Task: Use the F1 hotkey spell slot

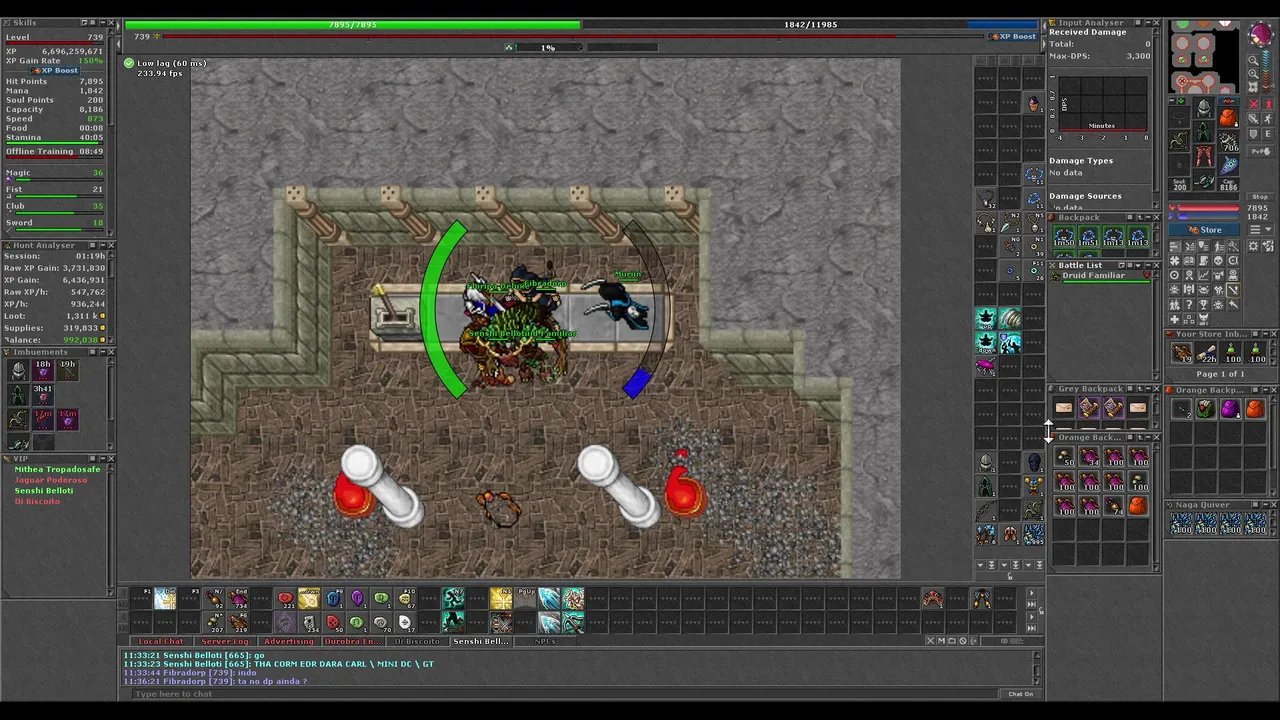Action: [x=141, y=598]
